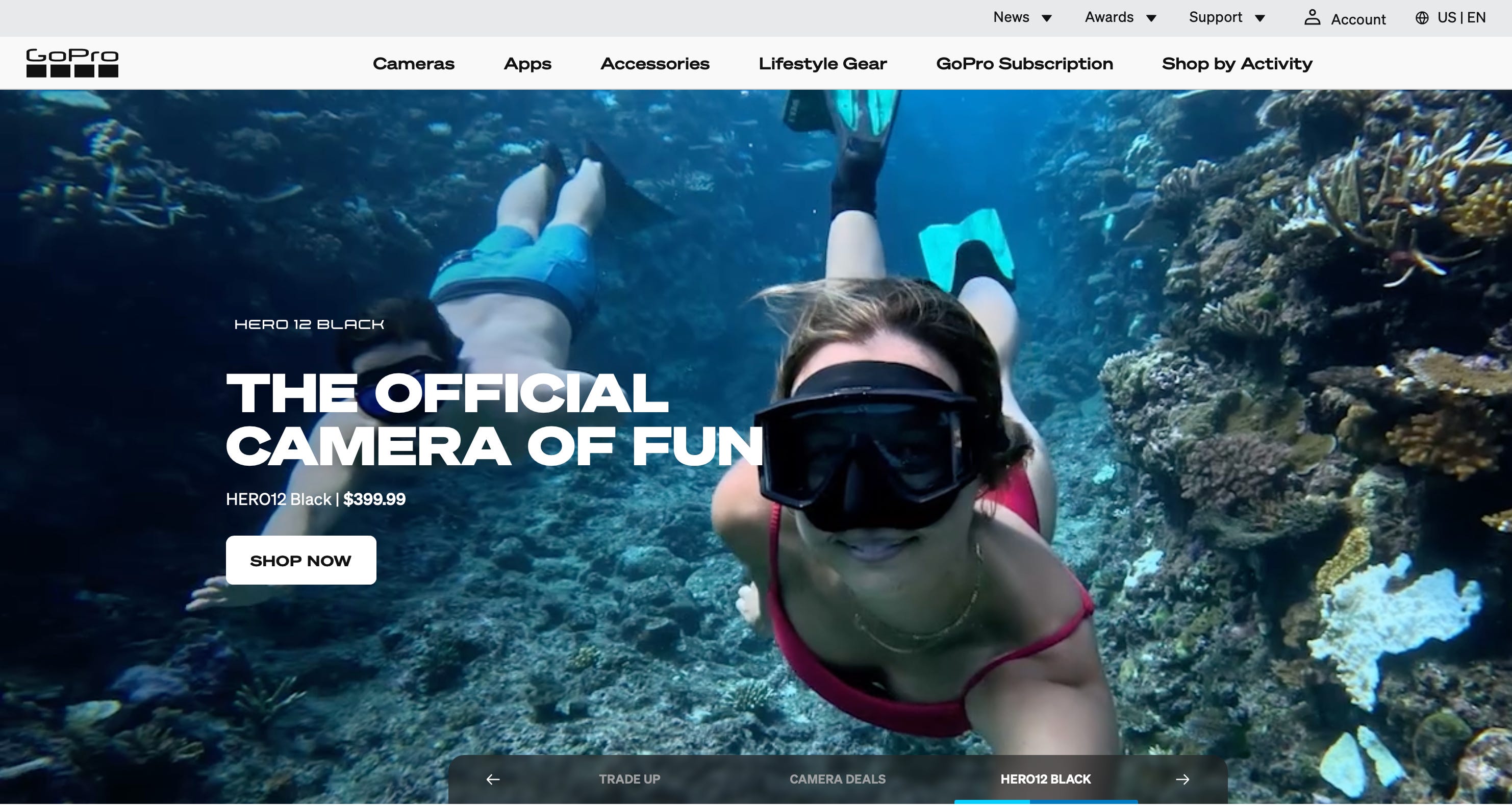
Task: Select US | EN language link
Action: [x=1461, y=18]
